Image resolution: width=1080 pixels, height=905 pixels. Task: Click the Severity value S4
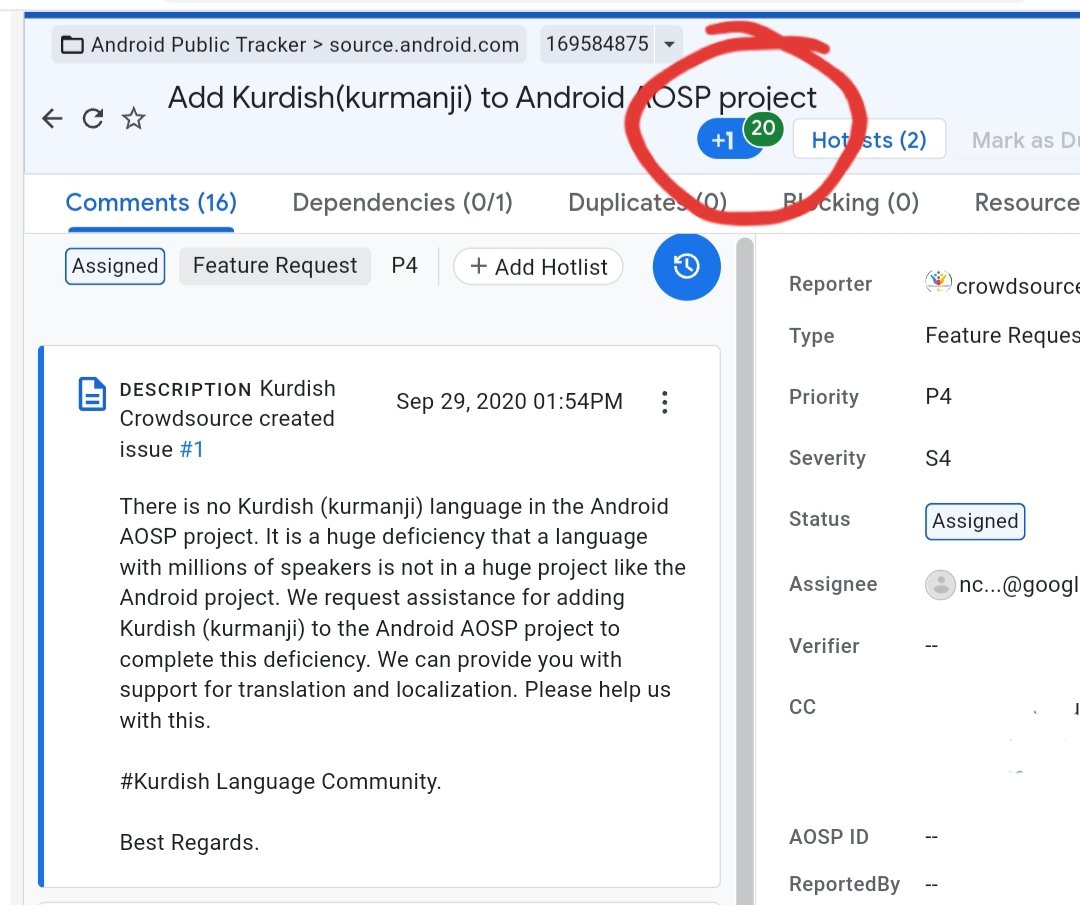tap(937, 459)
